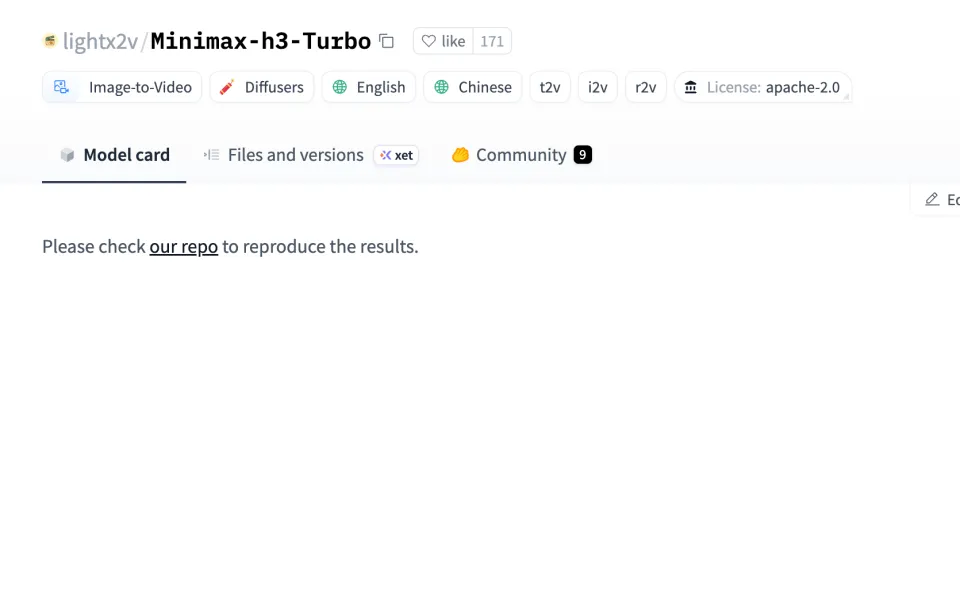Click the t2v tag
The width and height of the screenshot is (960, 593).
pyautogui.click(x=550, y=87)
